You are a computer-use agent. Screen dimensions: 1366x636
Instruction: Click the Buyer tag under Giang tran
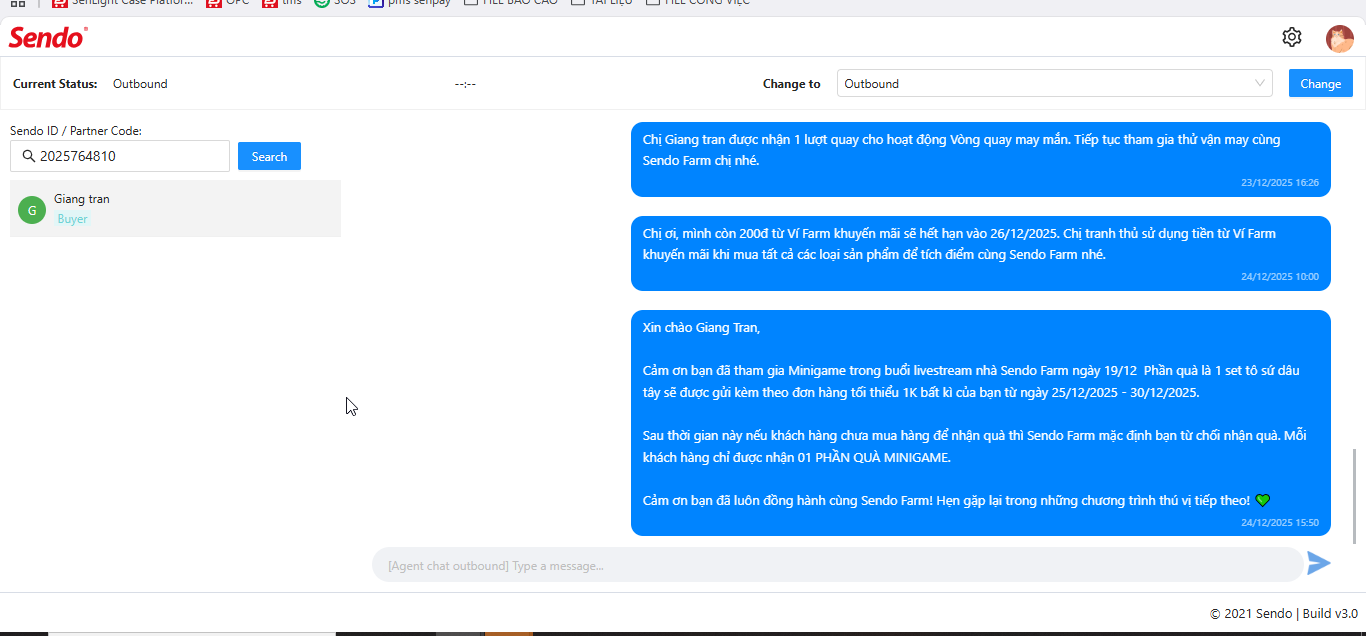pyautogui.click(x=72, y=219)
